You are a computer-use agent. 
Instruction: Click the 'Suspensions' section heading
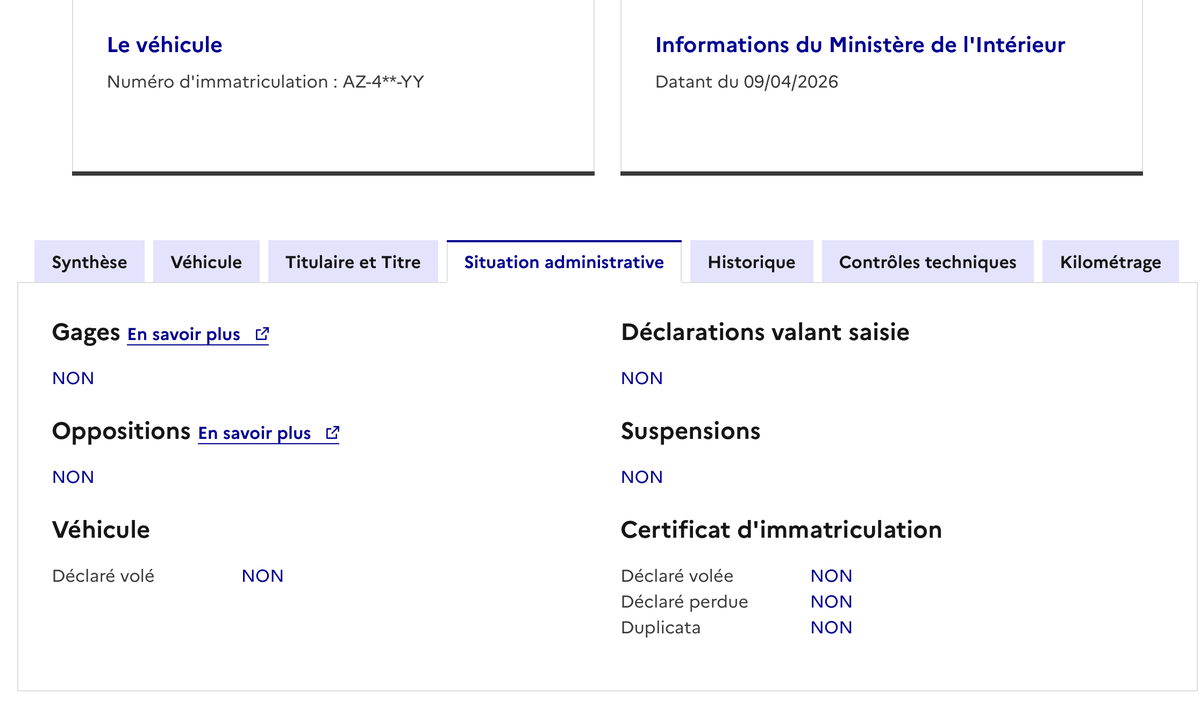tap(690, 431)
